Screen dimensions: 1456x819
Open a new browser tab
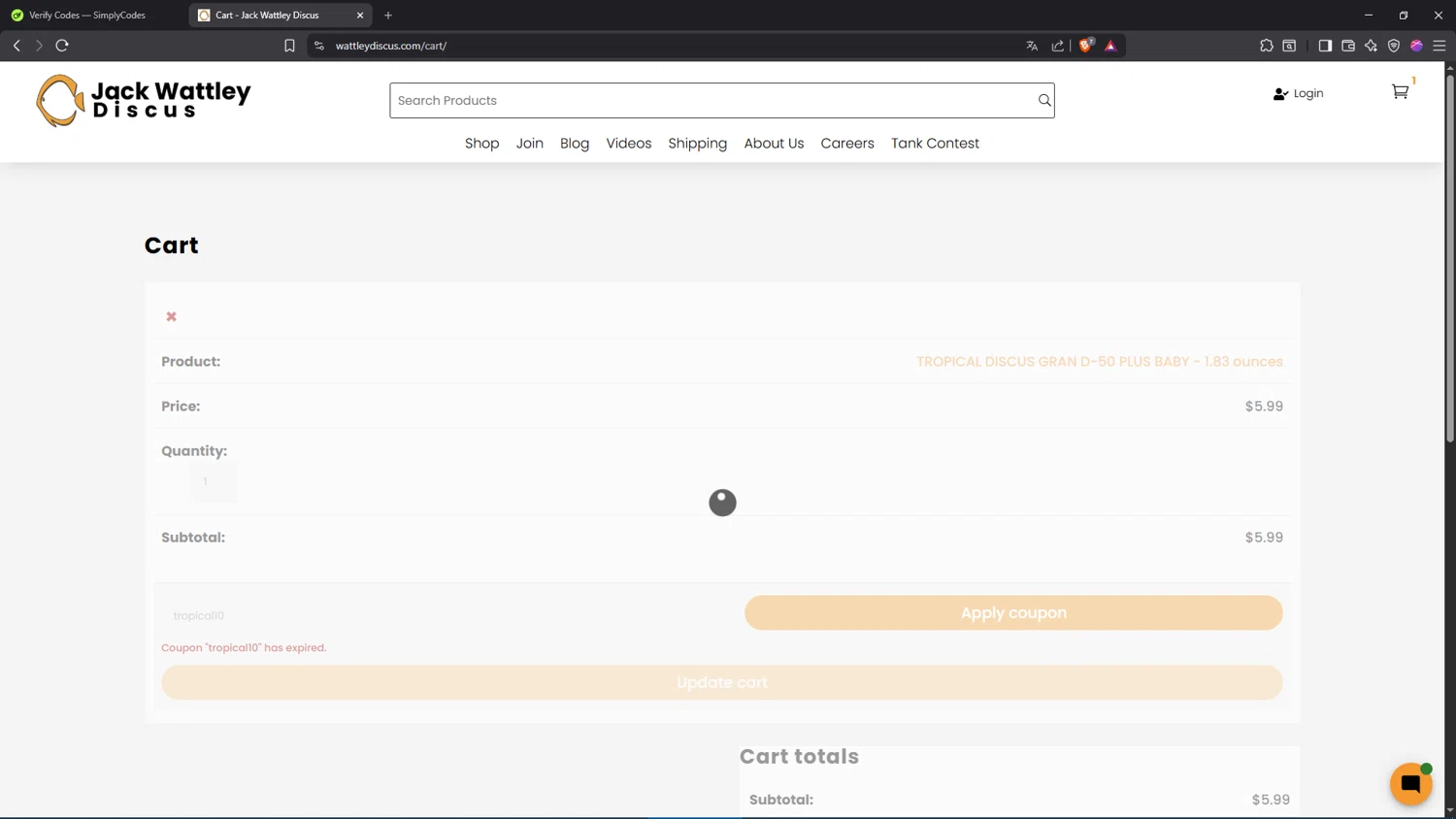pyautogui.click(x=388, y=16)
